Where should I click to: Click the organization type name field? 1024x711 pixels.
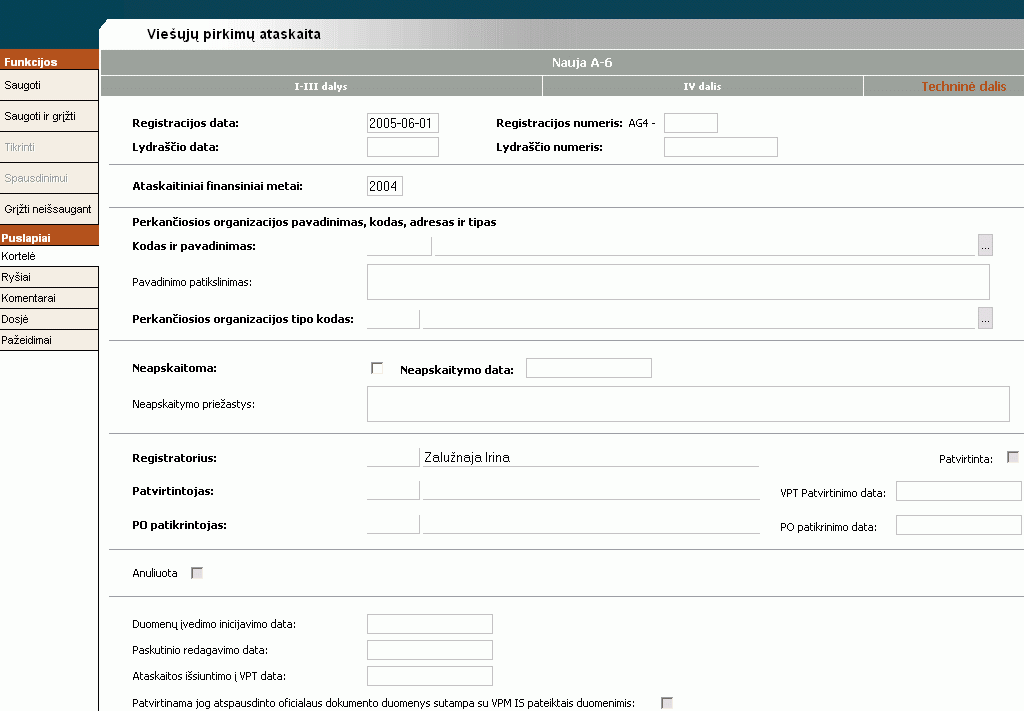tap(699, 319)
